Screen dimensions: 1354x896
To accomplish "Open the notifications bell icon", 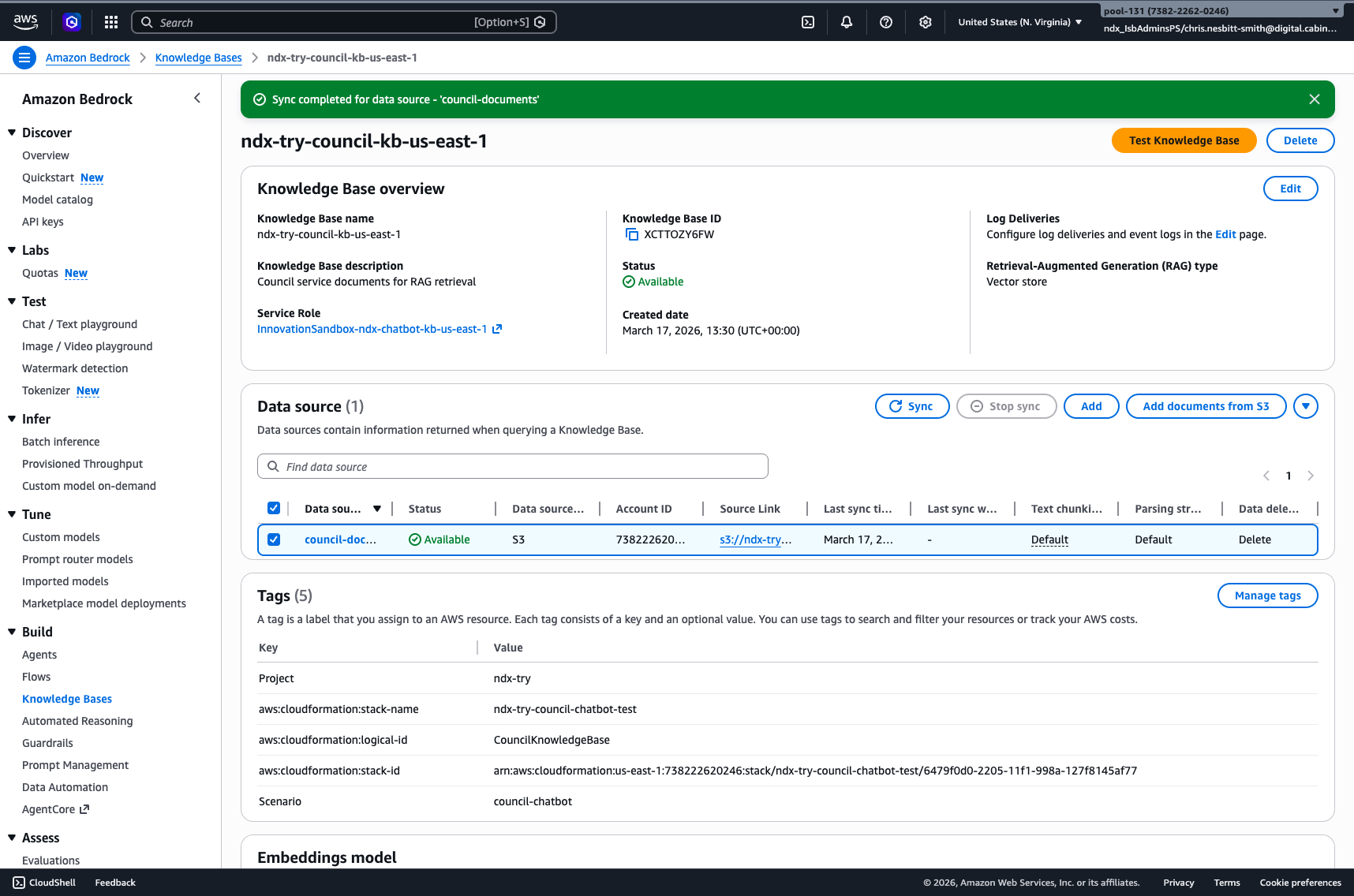I will pos(846,21).
